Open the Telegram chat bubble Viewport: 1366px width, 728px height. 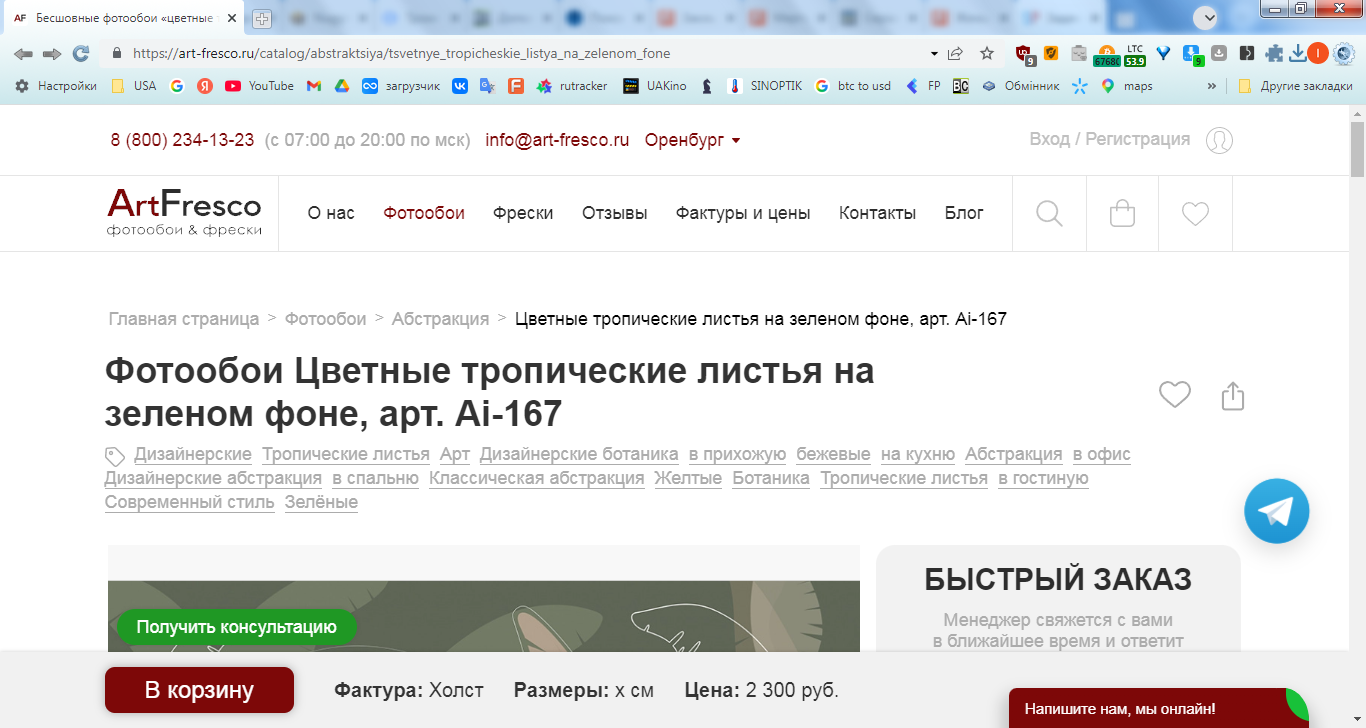coord(1276,511)
